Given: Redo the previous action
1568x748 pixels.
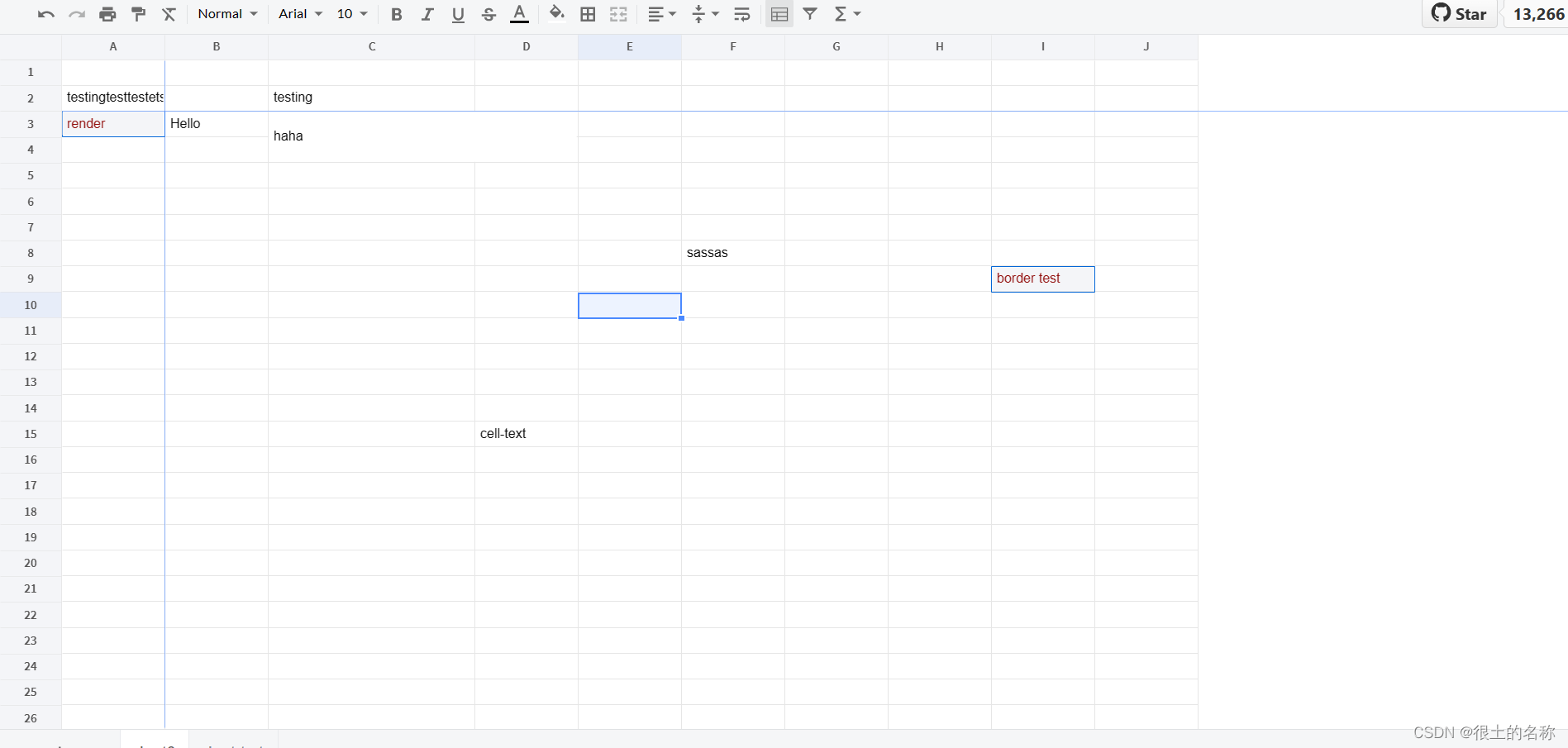Looking at the screenshot, I should pos(77,14).
